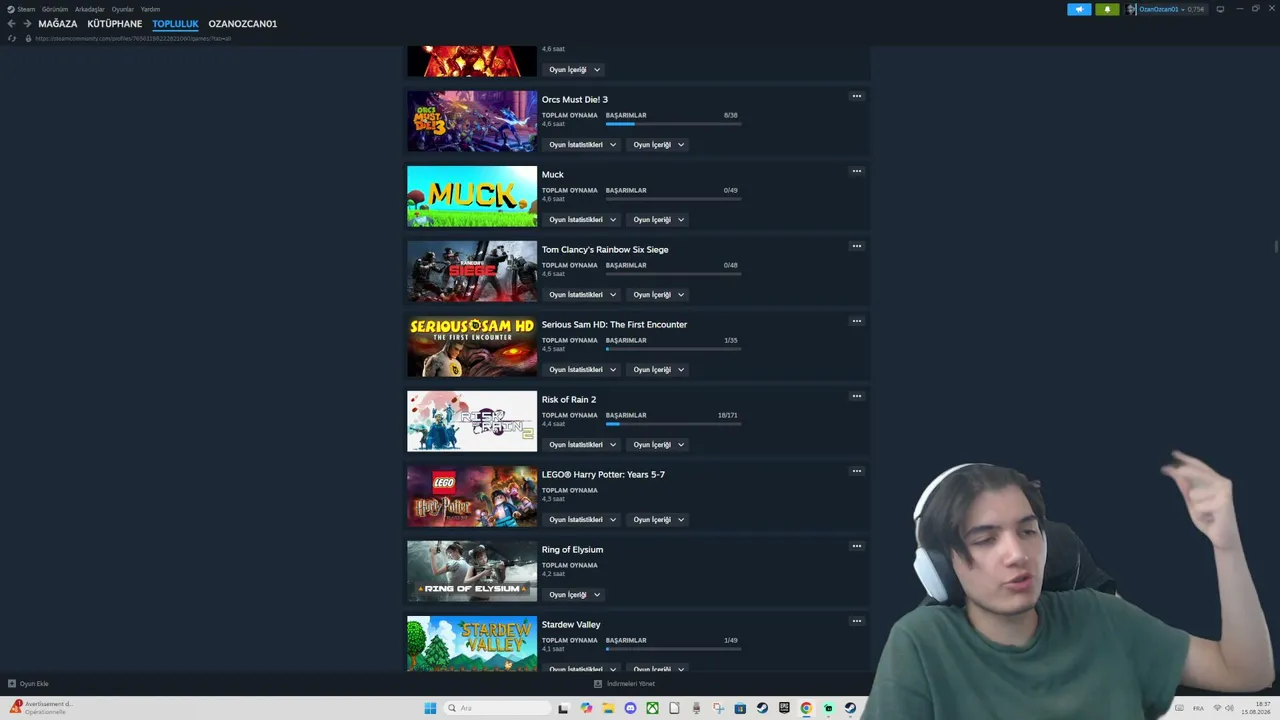Open the three-dot menu for Muck
The height and width of the screenshot is (720, 1280).
pos(856,171)
